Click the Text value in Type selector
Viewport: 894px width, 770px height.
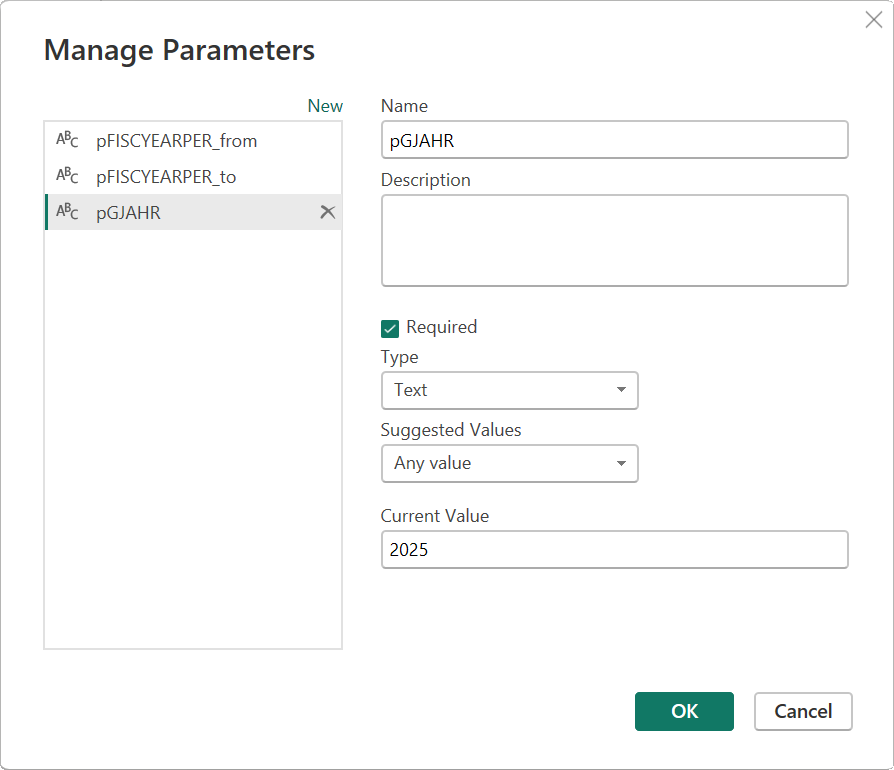click(x=410, y=390)
